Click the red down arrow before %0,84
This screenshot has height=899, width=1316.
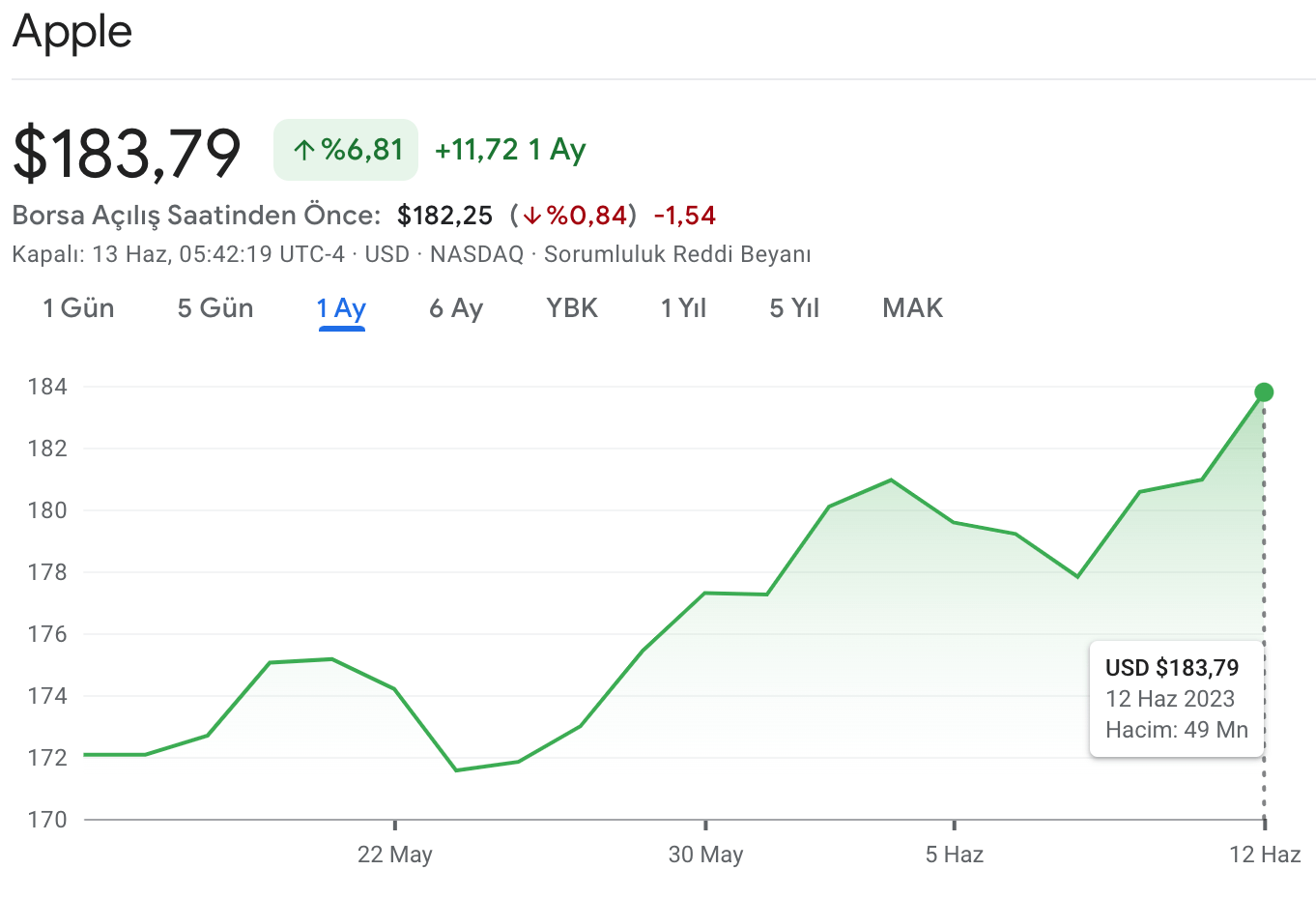[x=531, y=216]
